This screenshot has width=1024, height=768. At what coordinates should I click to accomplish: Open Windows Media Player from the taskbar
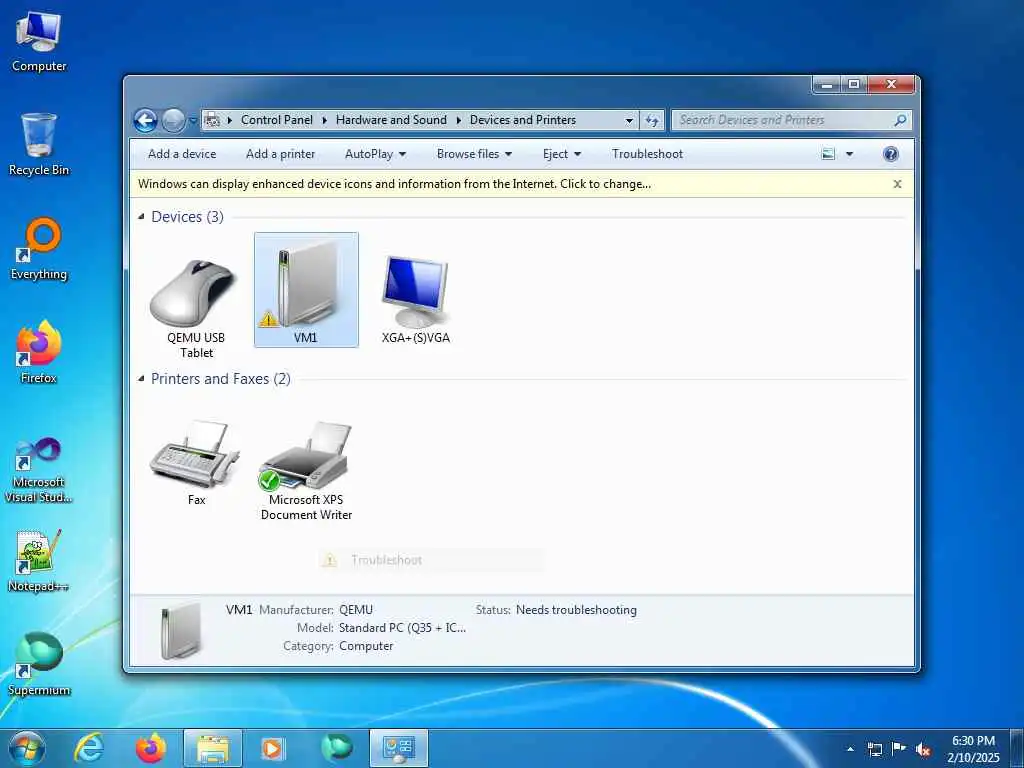273,748
